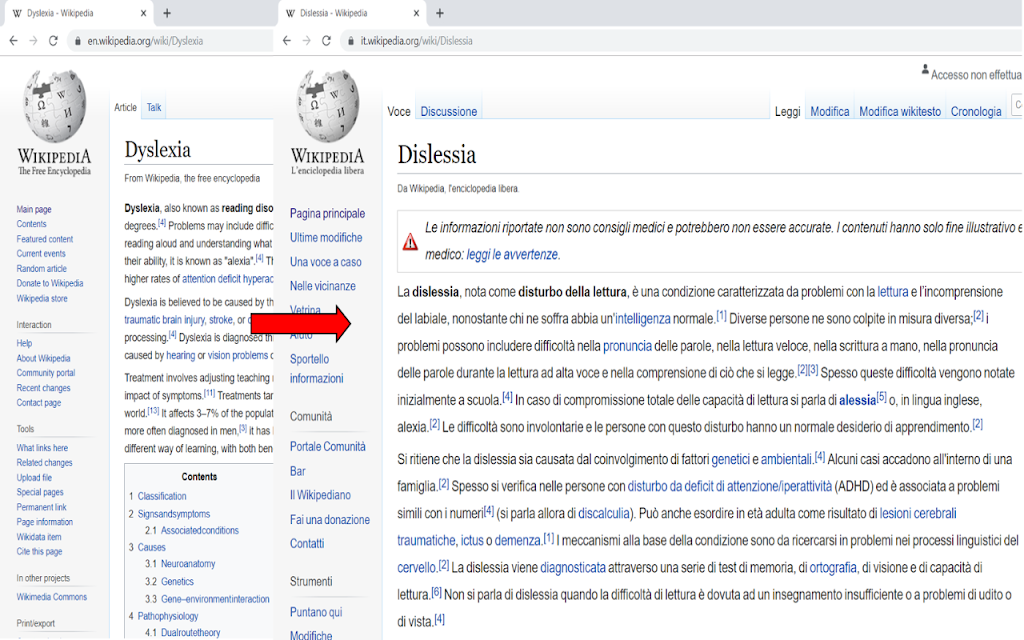
Task: Open intelligenza link in Italian article
Action: [643, 319]
